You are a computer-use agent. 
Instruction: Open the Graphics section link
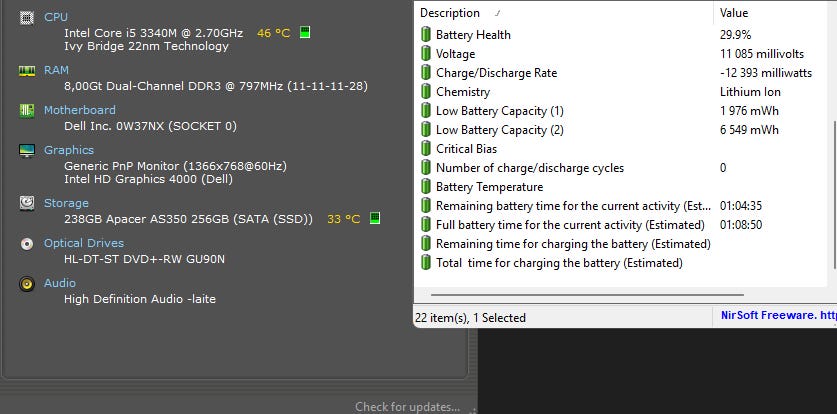(69, 150)
